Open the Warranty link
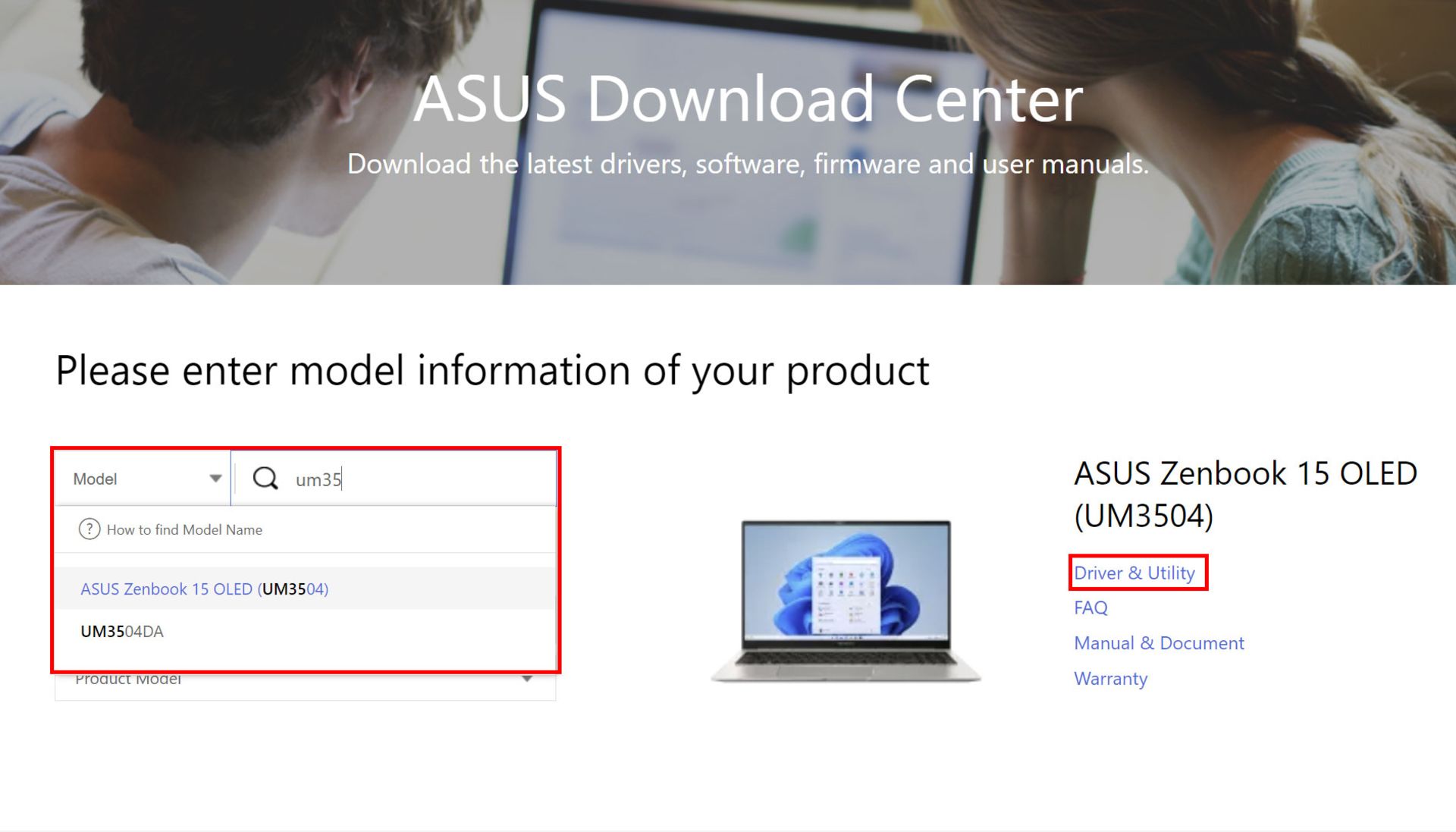This screenshot has width=1456, height=832. point(1110,679)
